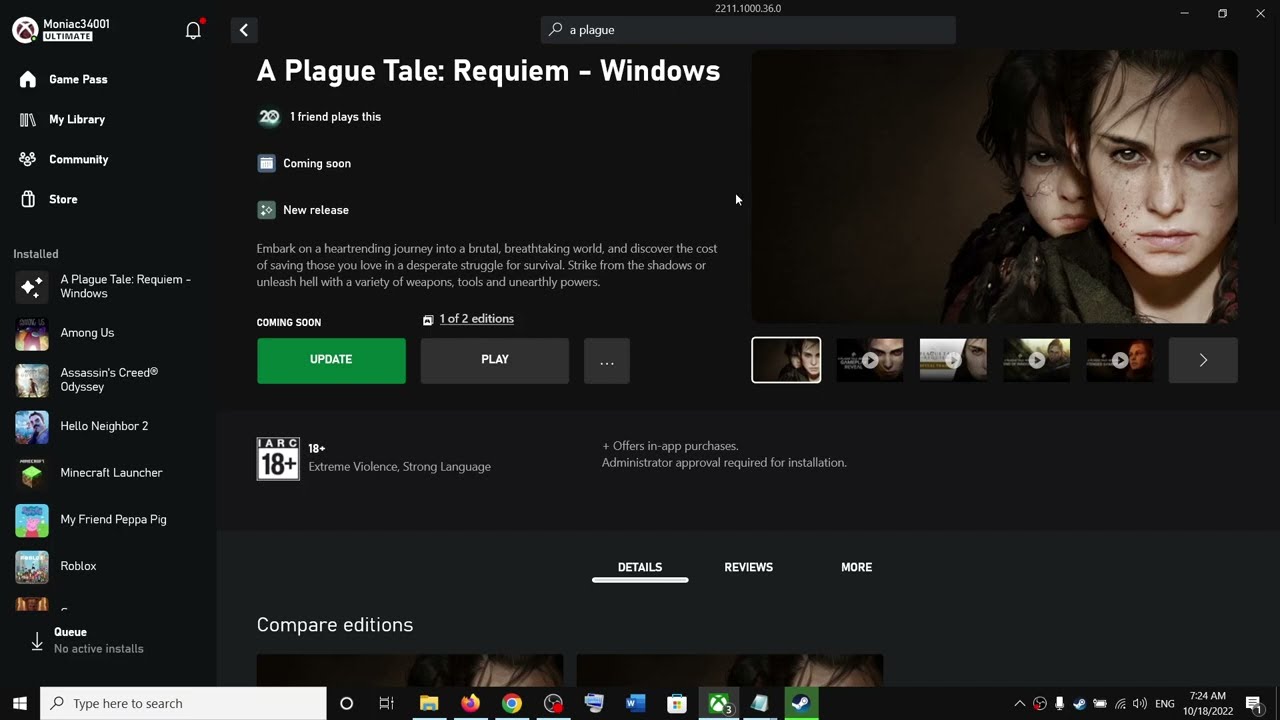Click the Coming soon calendar icon

click(266, 163)
